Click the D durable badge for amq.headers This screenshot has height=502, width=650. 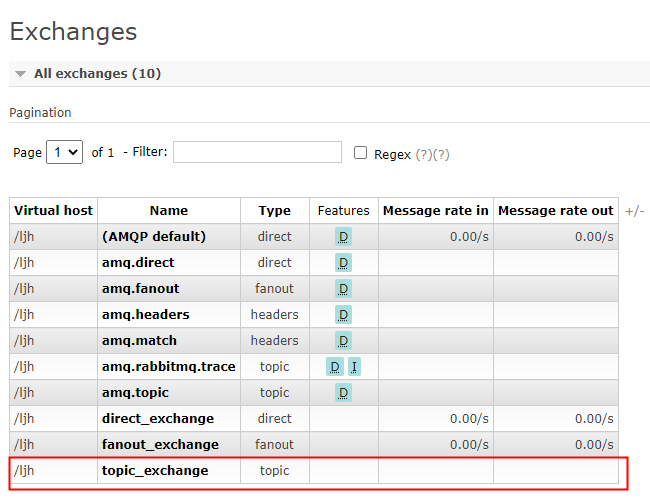coord(343,315)
